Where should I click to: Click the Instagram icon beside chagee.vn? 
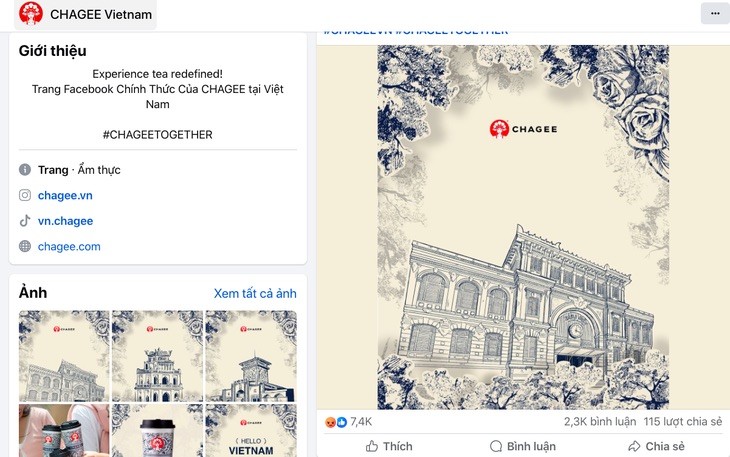click(25, 195)
